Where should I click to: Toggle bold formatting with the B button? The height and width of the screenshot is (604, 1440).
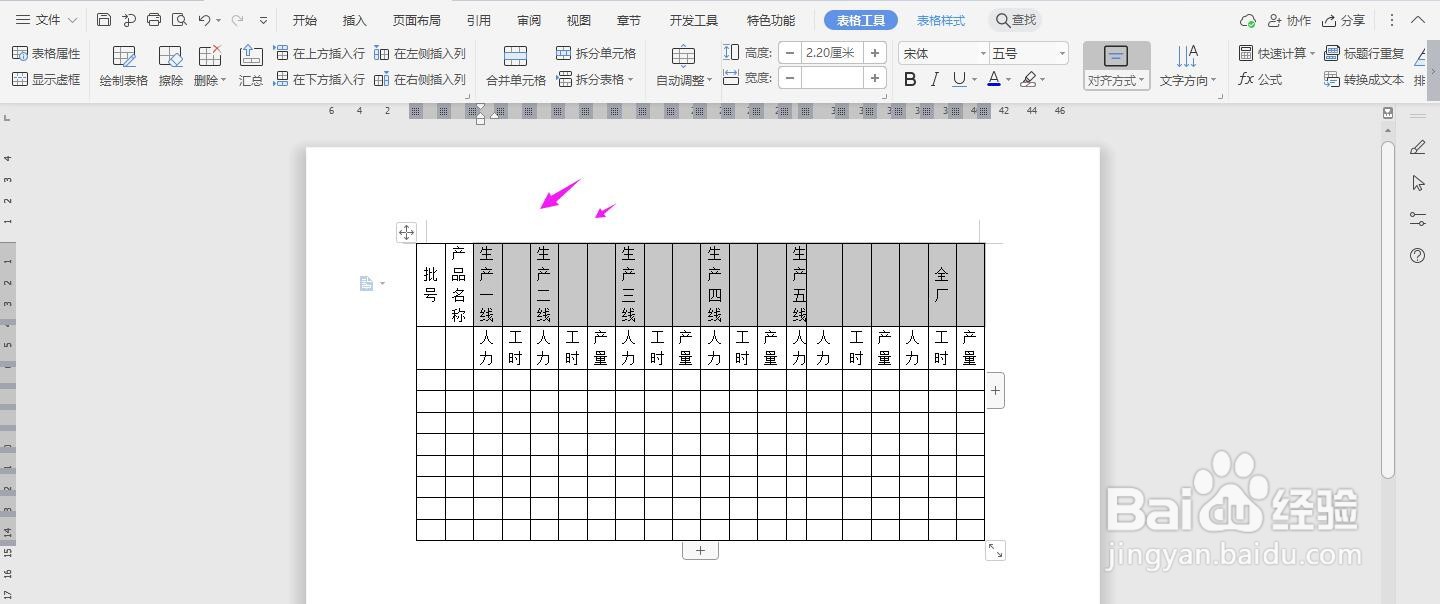(x=908, y=79)
